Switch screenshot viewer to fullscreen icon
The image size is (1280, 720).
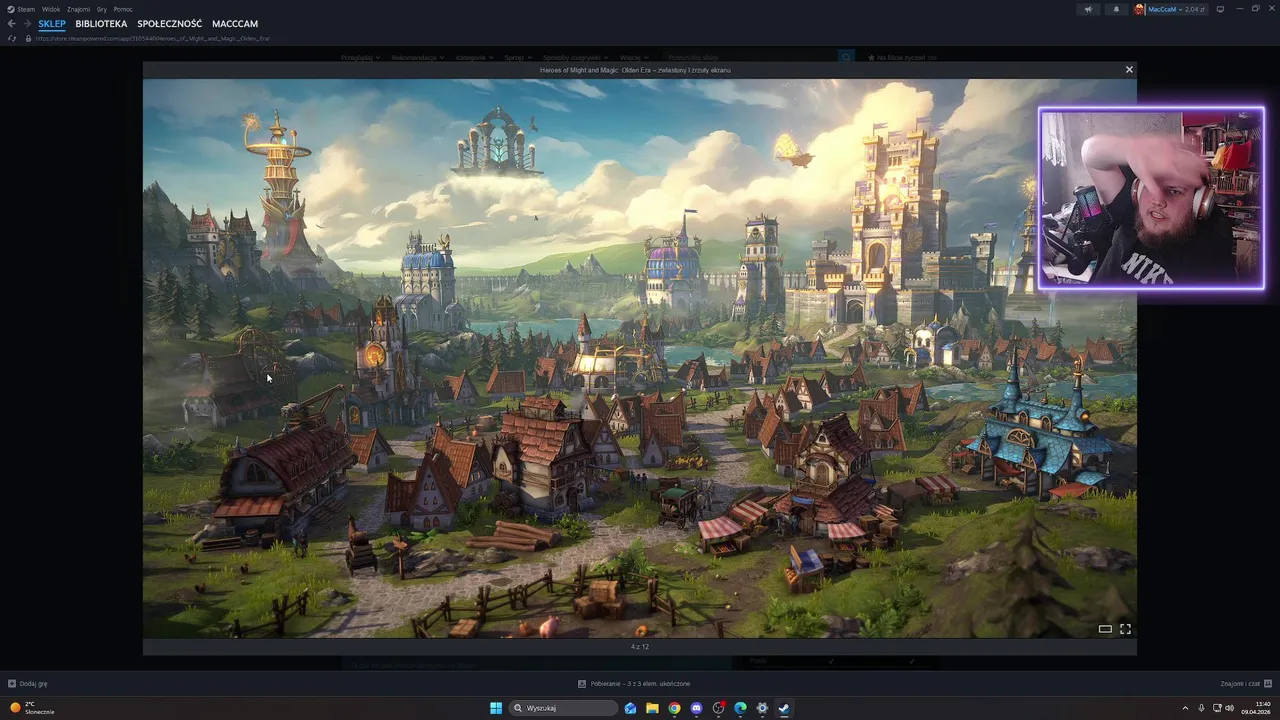click(1125, 629)
